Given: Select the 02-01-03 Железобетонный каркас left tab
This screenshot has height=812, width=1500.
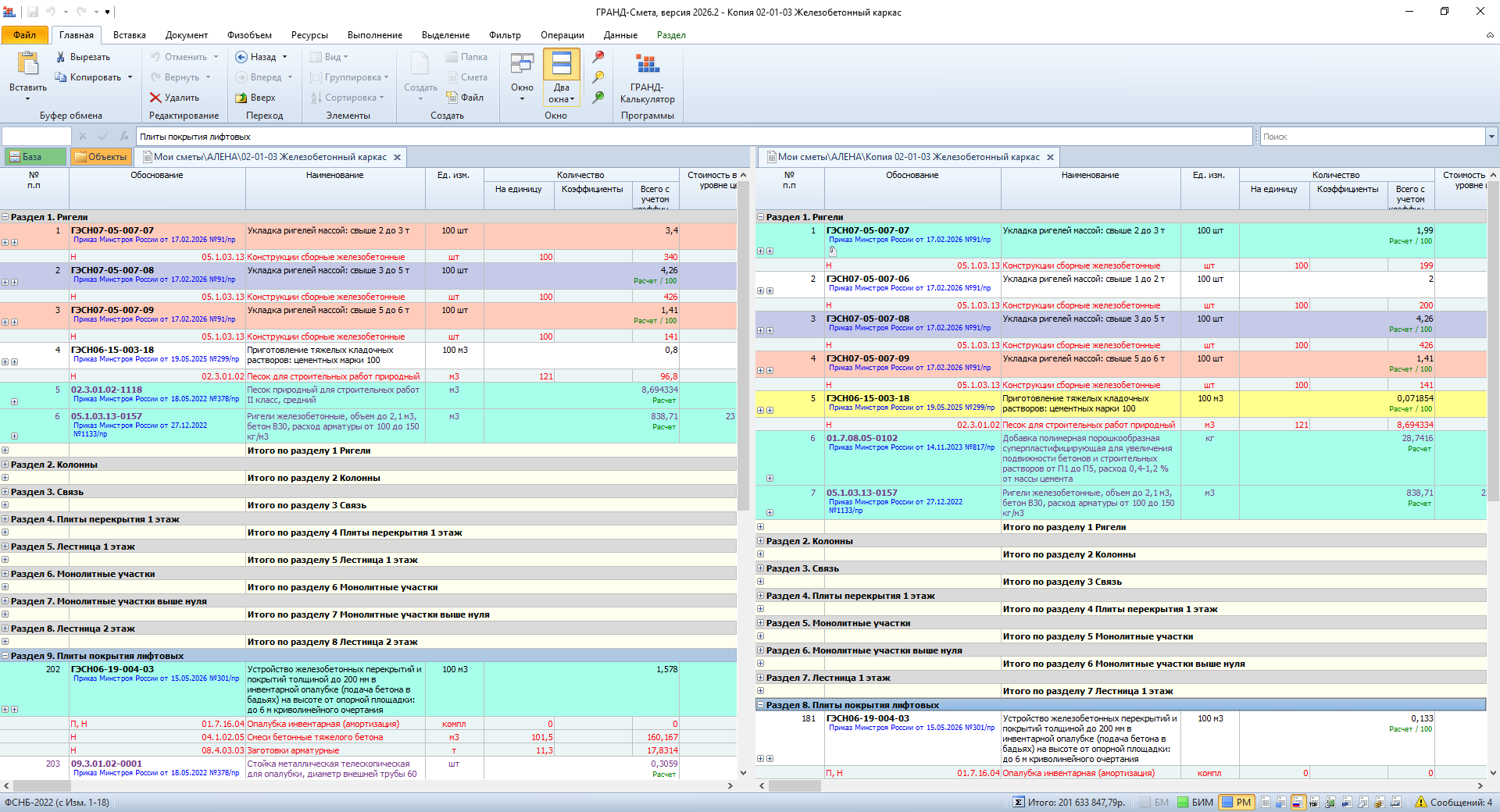Looking at the screenshot, I should (x=270, y=157).
